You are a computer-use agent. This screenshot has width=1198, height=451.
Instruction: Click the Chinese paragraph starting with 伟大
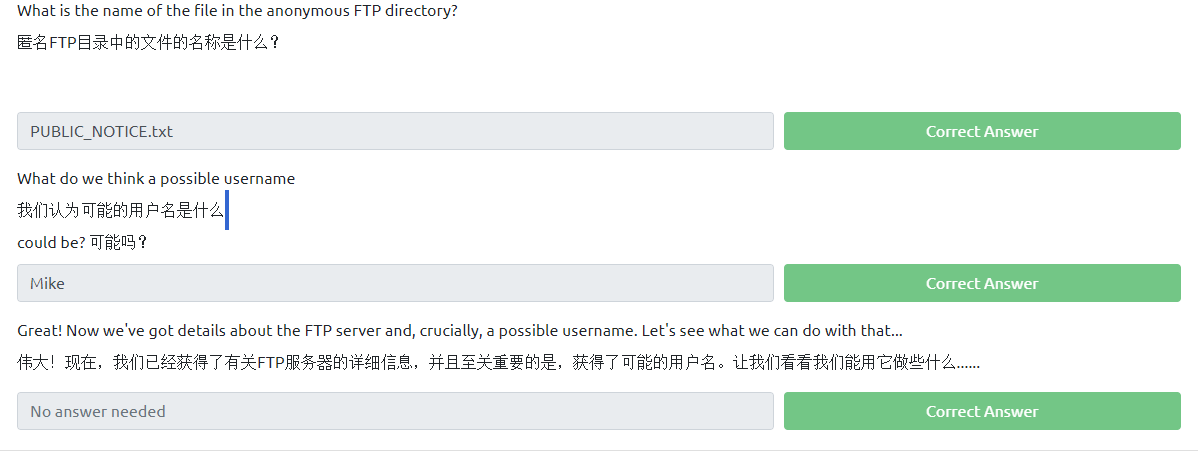point(498,362)
